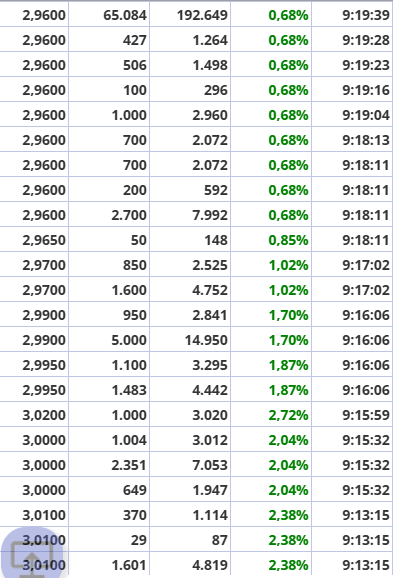Click the volume cell 1.600
The width and height of the screenshot is (393, 578).
click(109, 290)
